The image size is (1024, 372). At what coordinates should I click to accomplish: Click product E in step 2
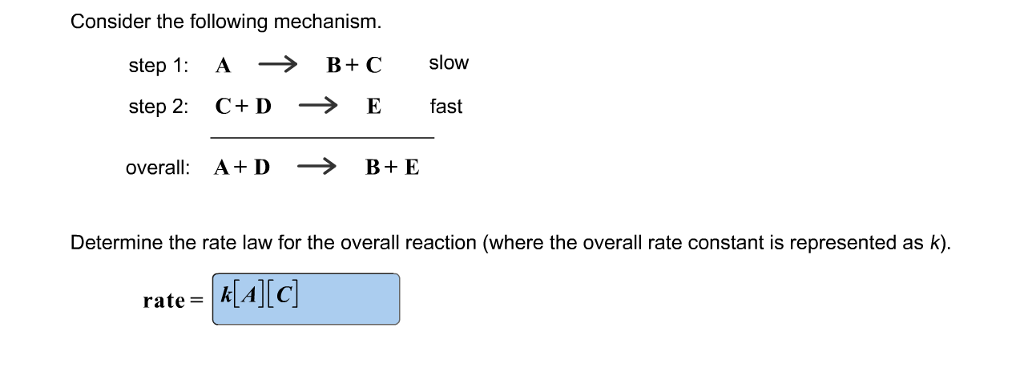point(374,106)
